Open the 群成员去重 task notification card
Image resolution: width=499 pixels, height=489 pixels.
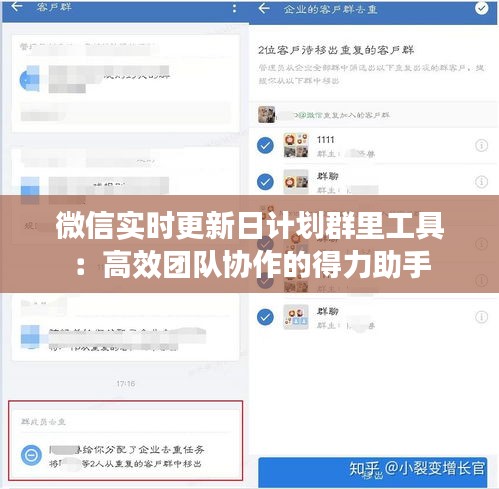click(x=126, y=440)
